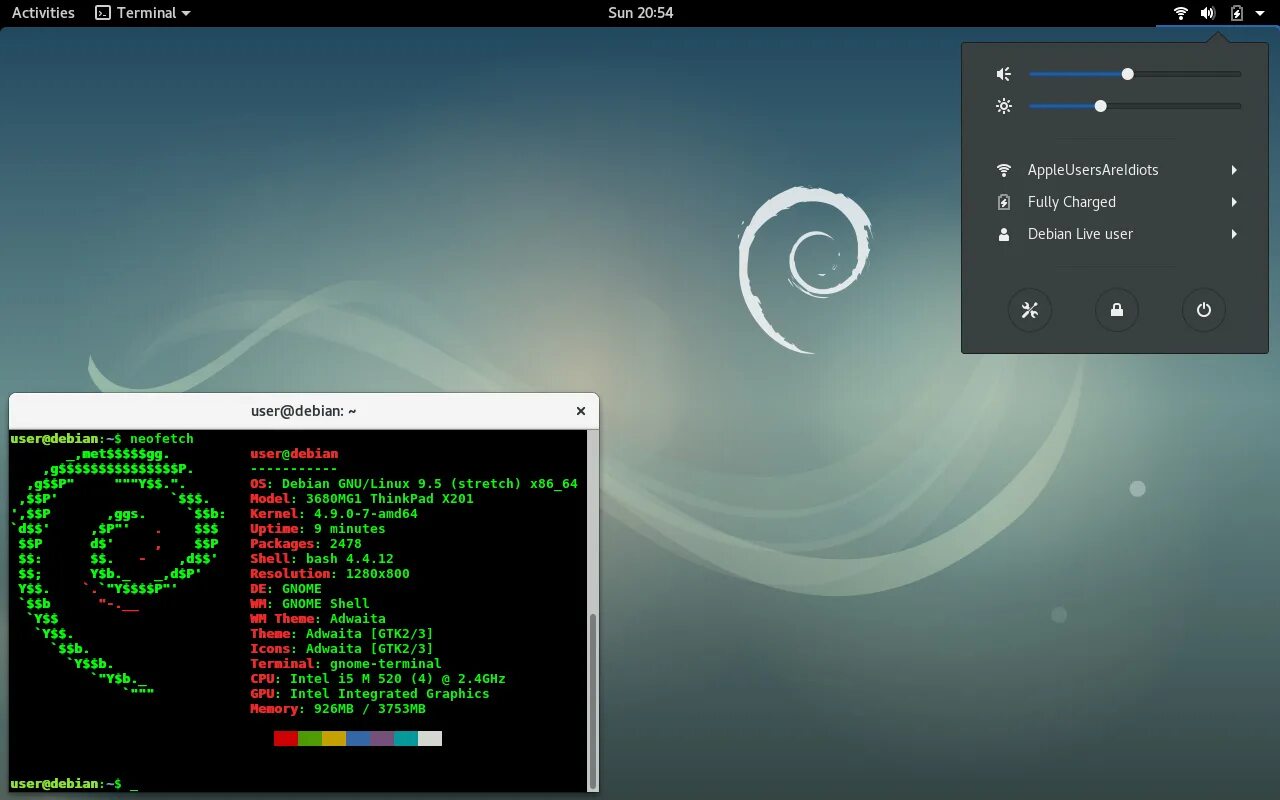The height and width of the screenshot is (800, 1280).
Task: Click the Model line 3680MG1 ThinkPad X201
Action: [362, 499]
